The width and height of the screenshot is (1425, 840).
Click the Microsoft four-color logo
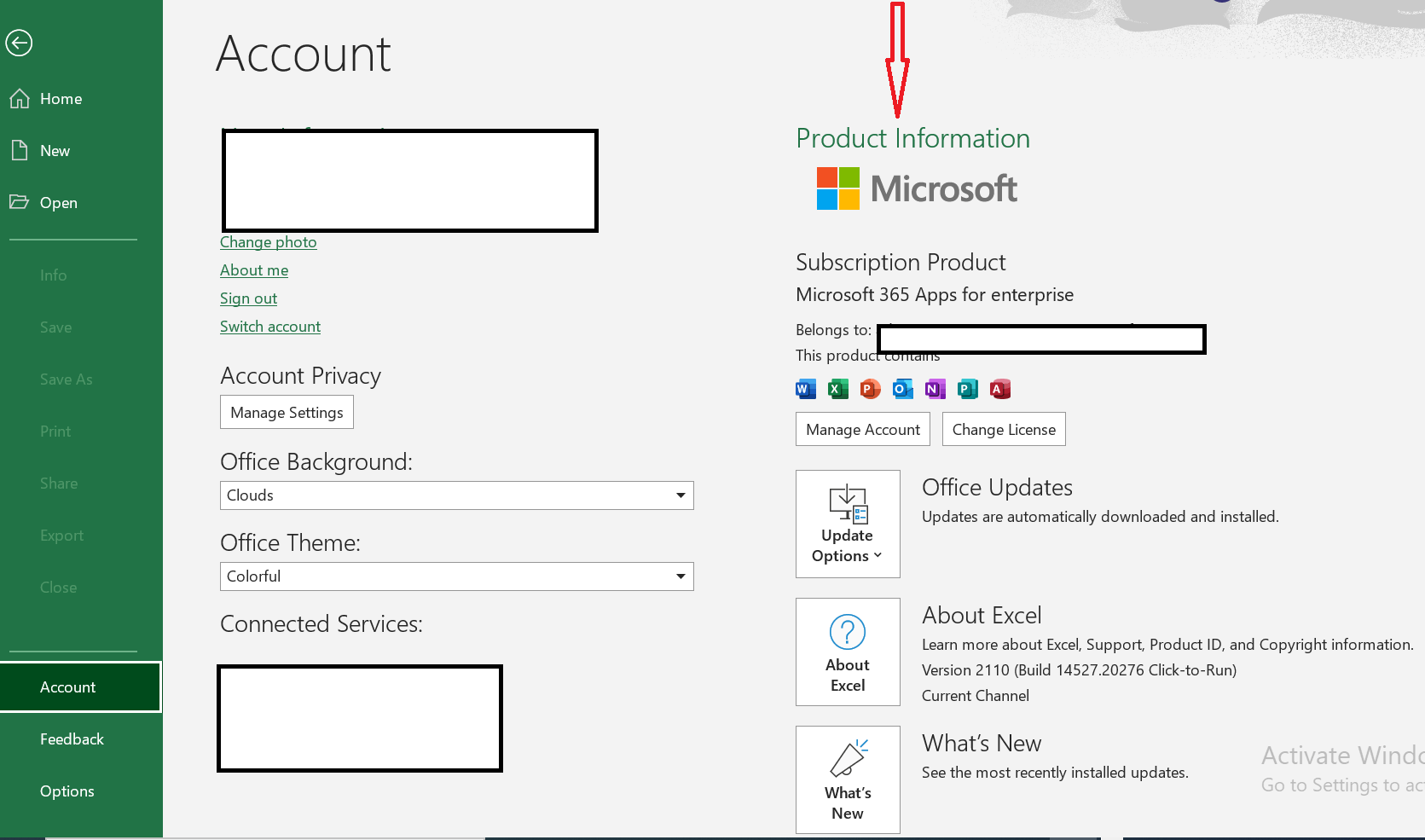(x=838, y=188)
